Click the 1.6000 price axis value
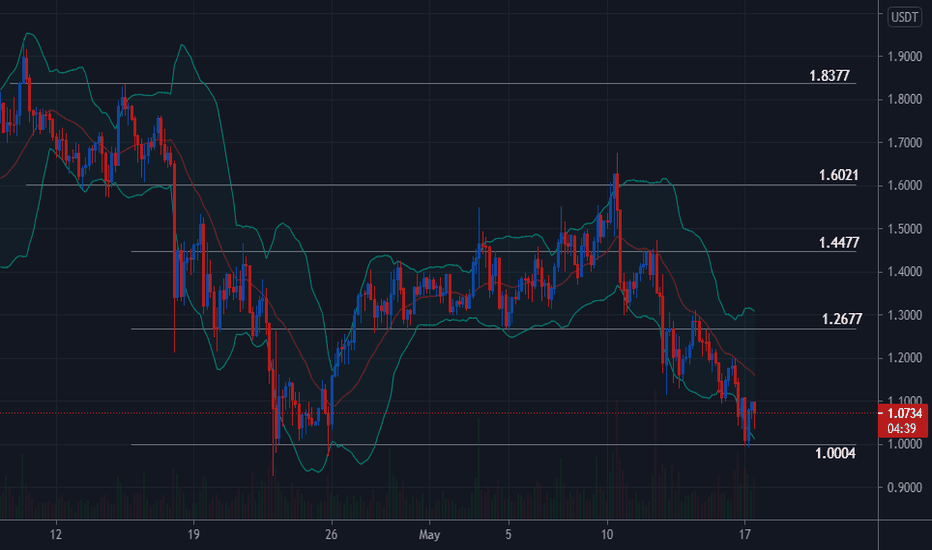 click(x=904, y=186)
